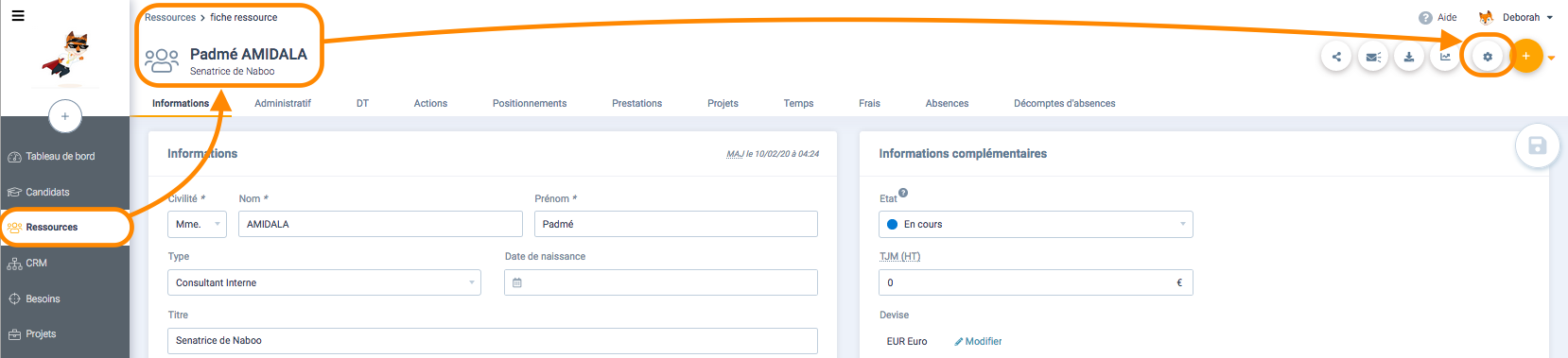Click the fiche ressource breadcrumb text
Screen dimensions: 1568x358
(244, 17)
